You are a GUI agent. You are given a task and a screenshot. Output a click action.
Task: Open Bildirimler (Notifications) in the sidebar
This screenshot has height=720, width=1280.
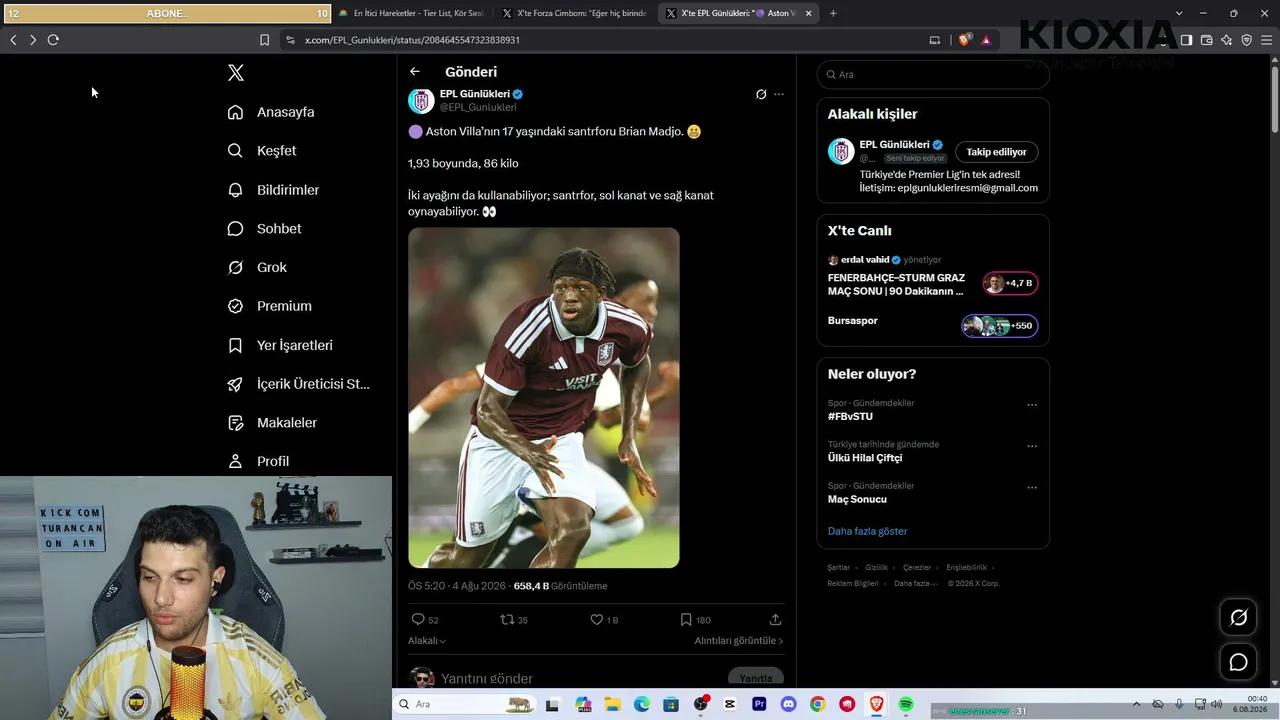click(273, 190)
